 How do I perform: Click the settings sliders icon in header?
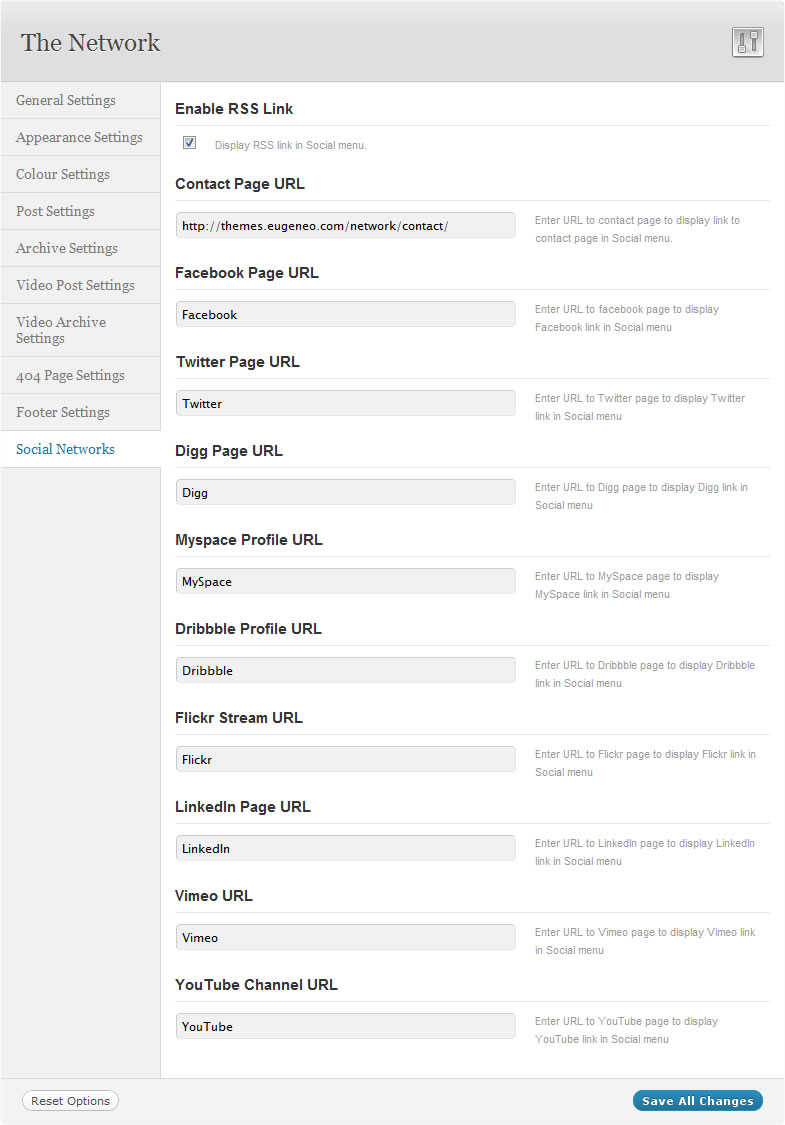click(x=747, y=42)
